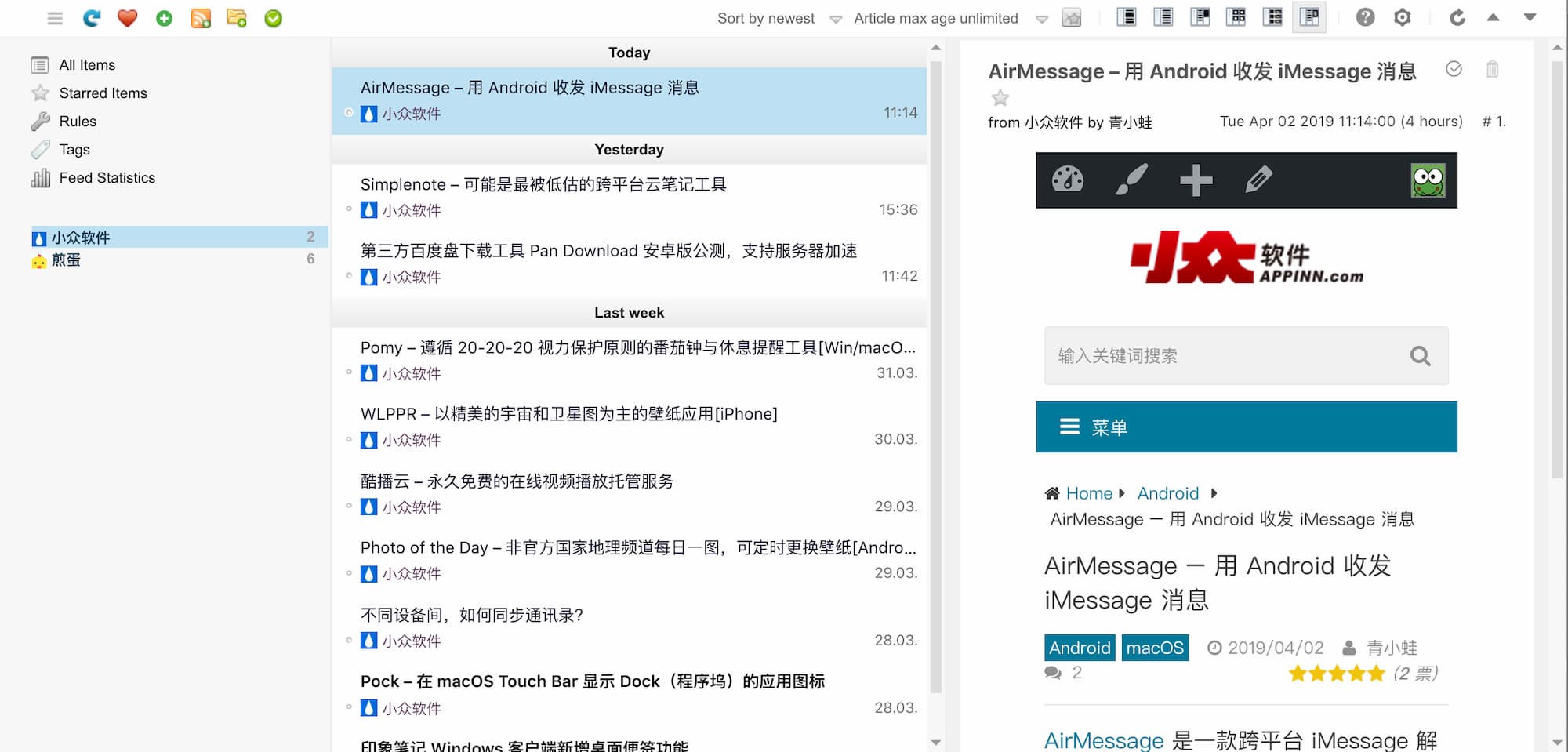Switch to the first view layout icon
This screenshot has height=752, width=1568.
pyautogui.click(x=1127, y=16)
